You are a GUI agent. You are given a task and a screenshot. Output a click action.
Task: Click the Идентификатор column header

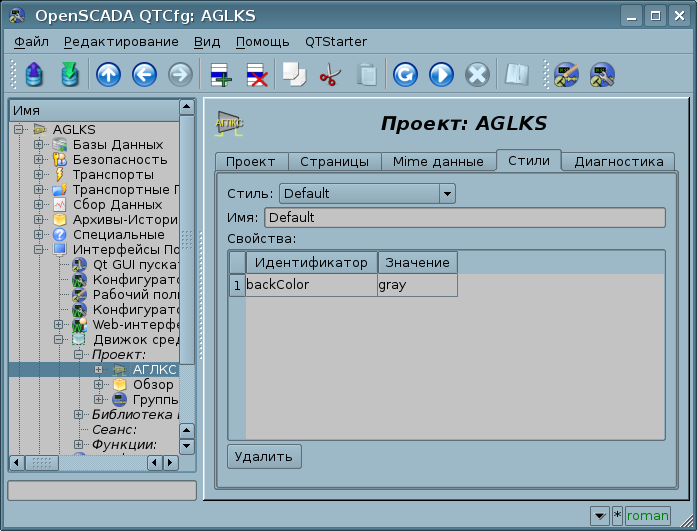[x=311, y=263]
